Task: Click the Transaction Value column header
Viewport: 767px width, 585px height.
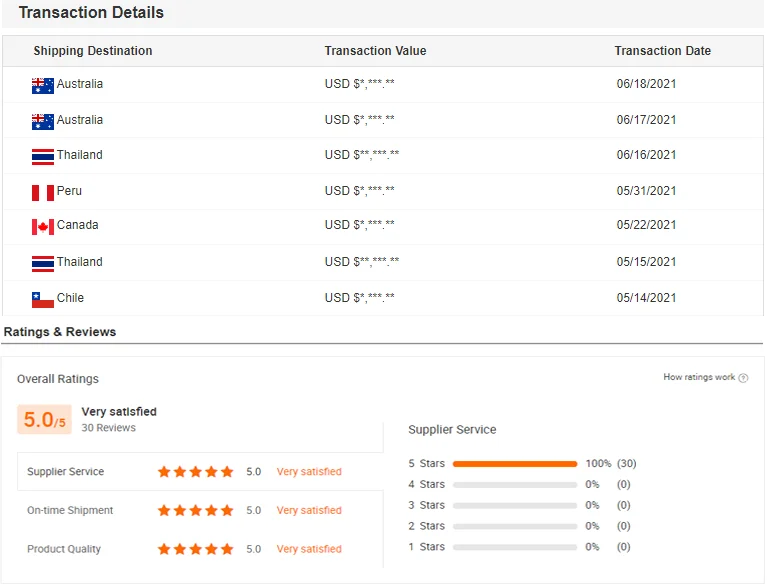Action: click(375, 51)
